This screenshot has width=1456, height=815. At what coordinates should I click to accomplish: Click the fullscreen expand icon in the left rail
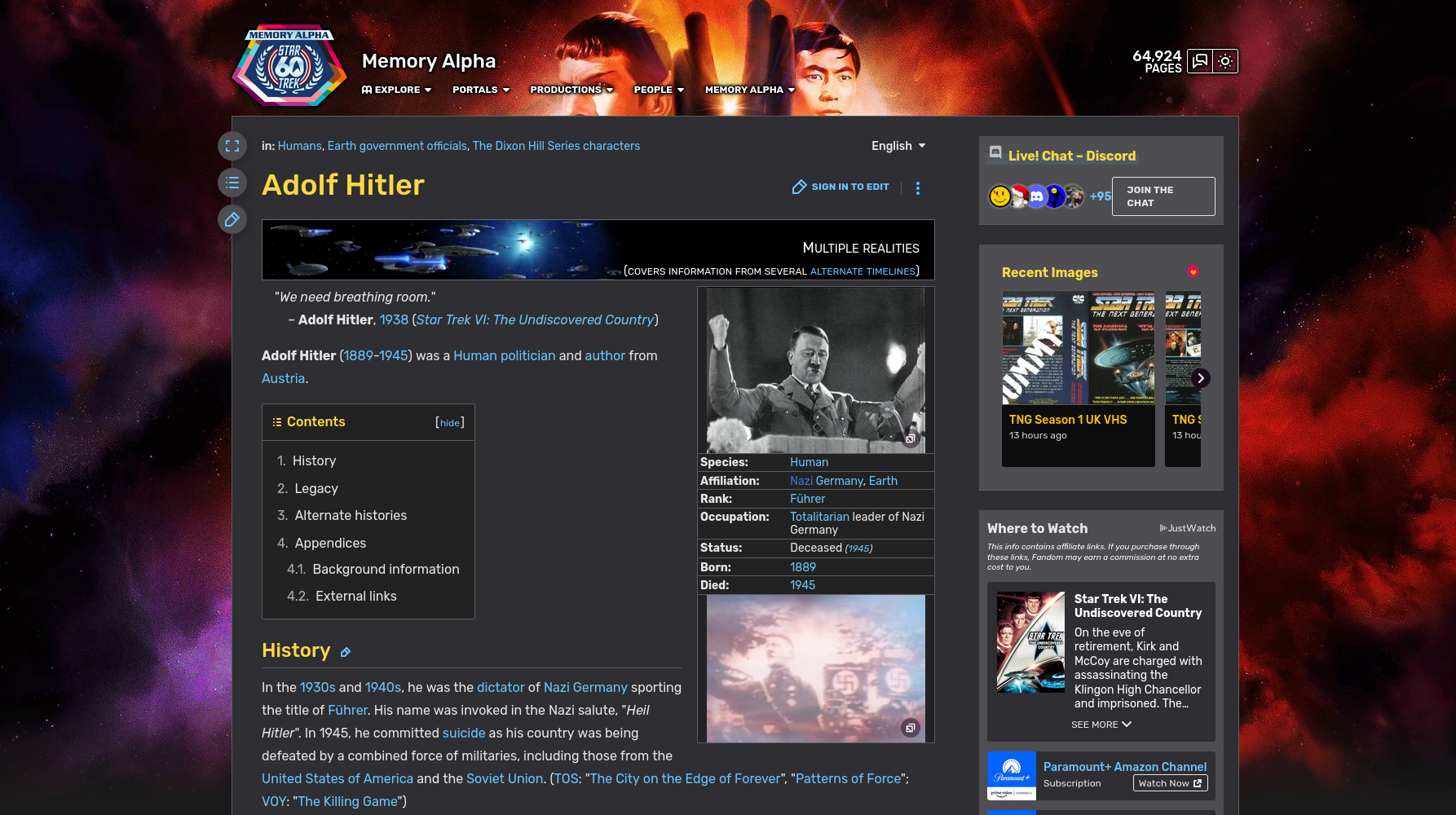point(232,146)
